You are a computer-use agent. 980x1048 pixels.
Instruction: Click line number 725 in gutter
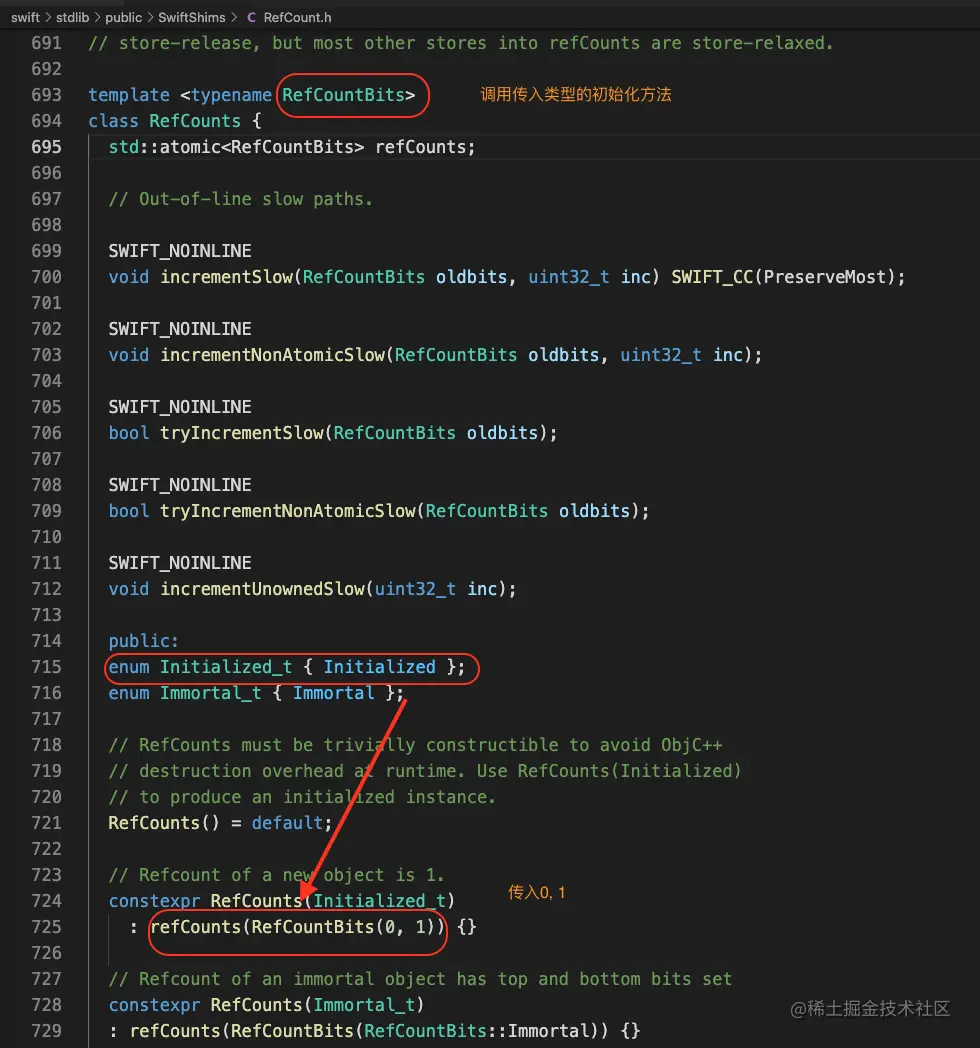[46, 927]
